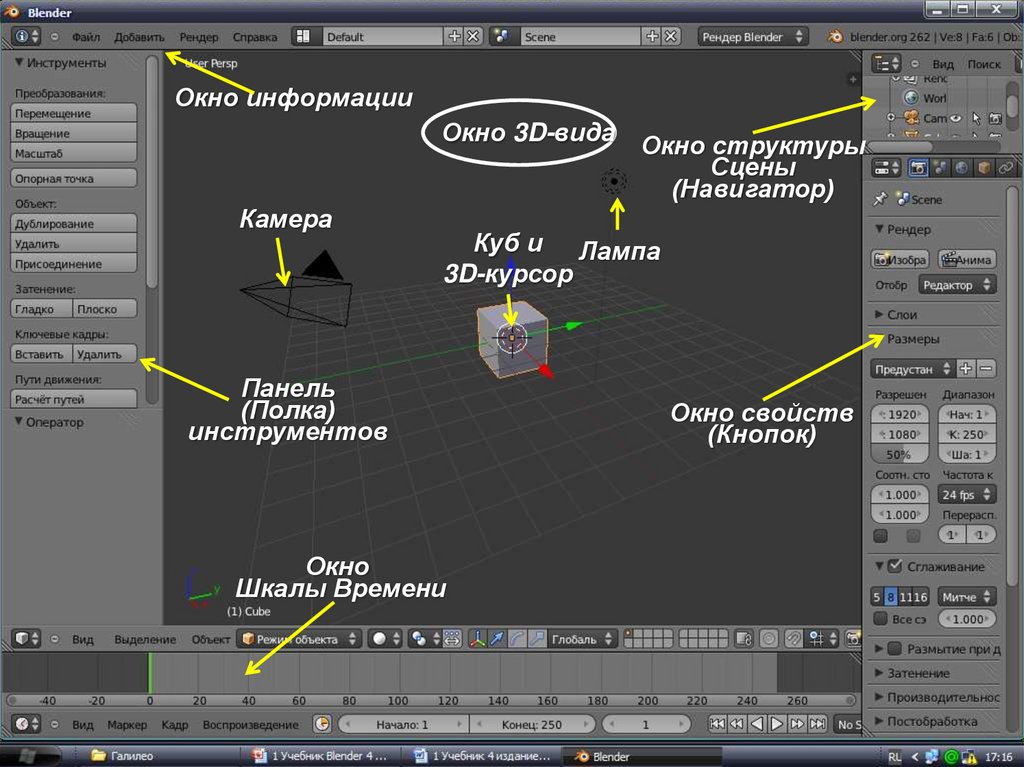Click the Перемещение tool button
The width and height of the screenshot is (1024, 767).
74,113
